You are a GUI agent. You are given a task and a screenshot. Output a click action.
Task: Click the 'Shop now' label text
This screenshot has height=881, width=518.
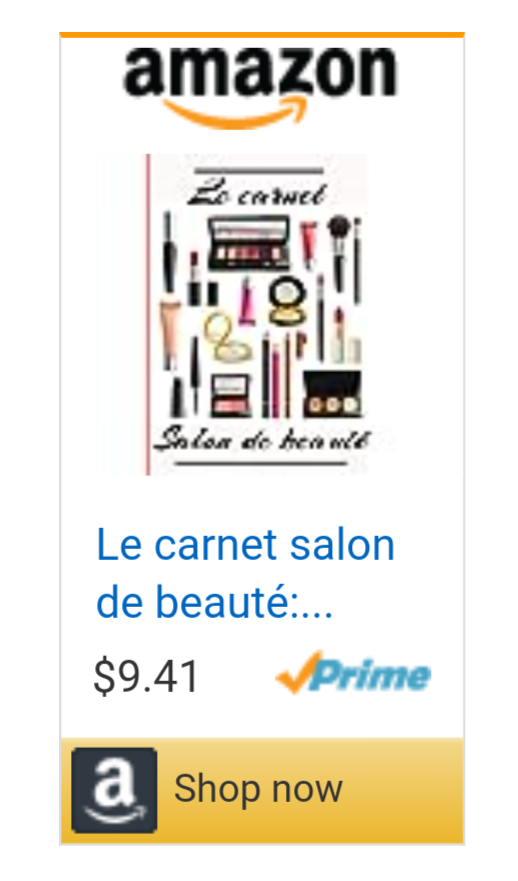258,789
